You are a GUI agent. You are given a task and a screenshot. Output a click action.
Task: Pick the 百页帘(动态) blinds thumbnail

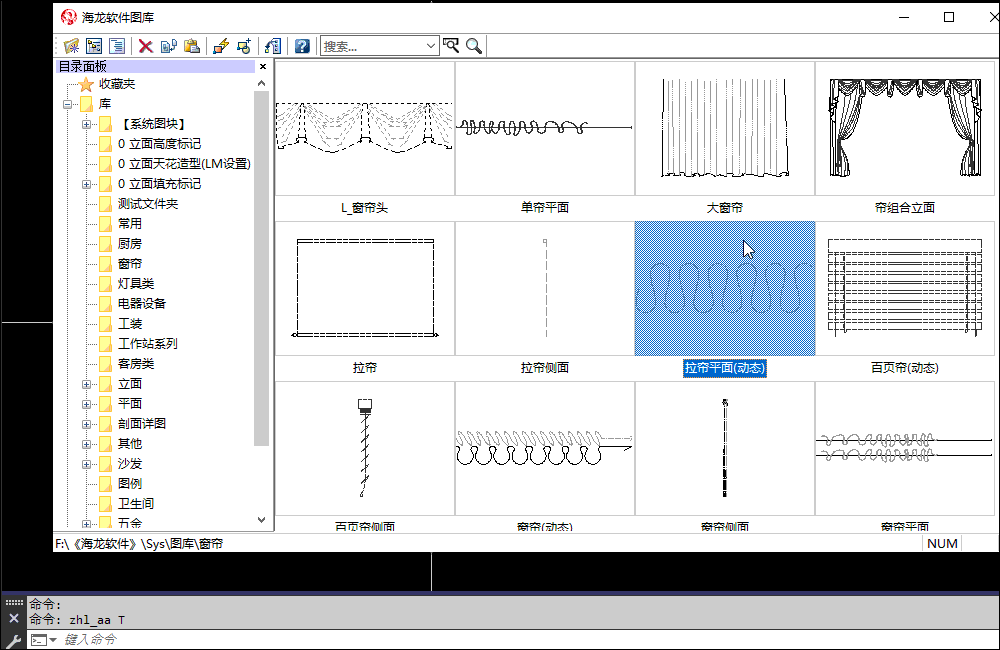click(x=904, y=289)
